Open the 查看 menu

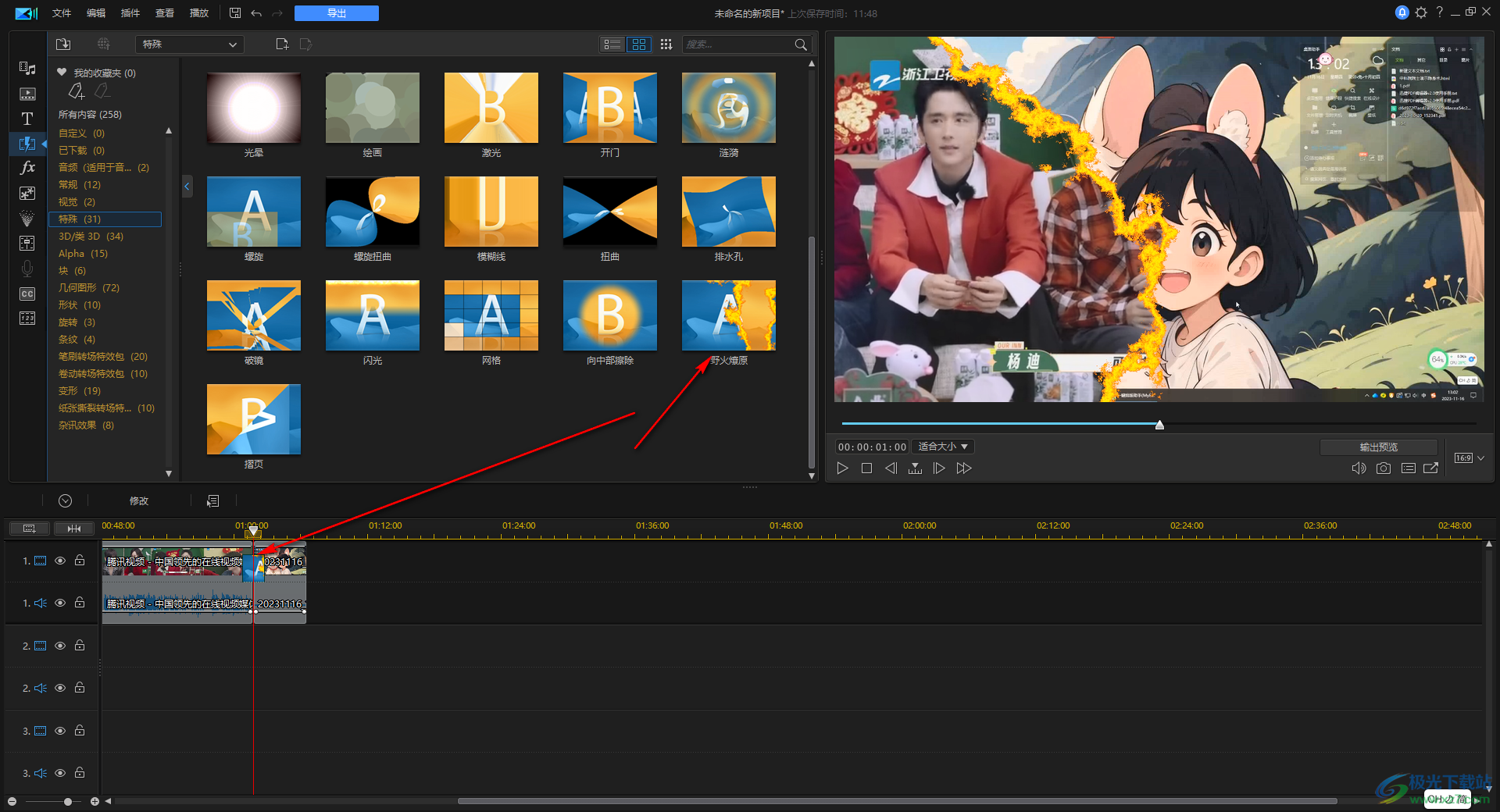165,13
